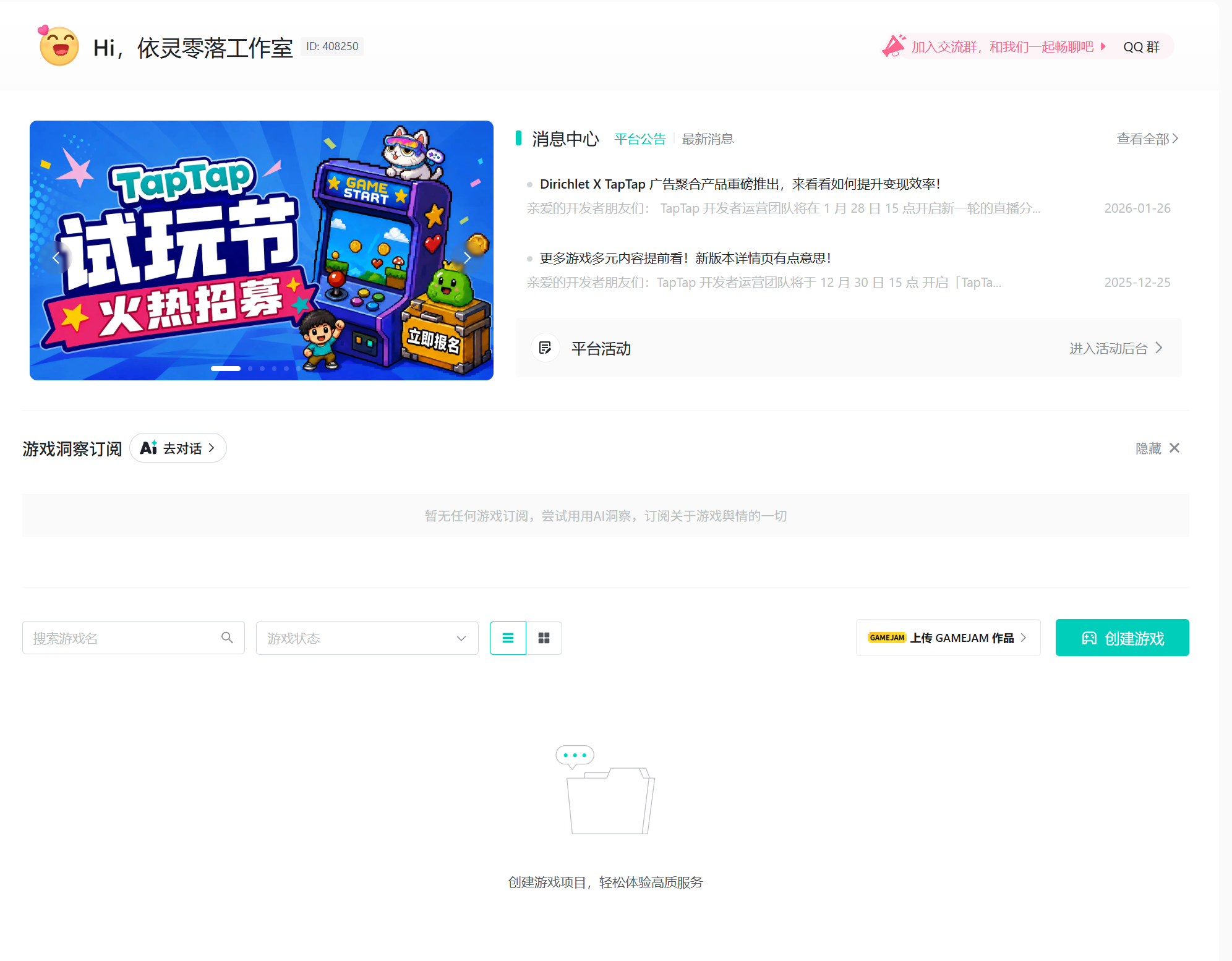Advance to the next banner slide
Screen dimensions: 1232x961
tap(468, 258)
